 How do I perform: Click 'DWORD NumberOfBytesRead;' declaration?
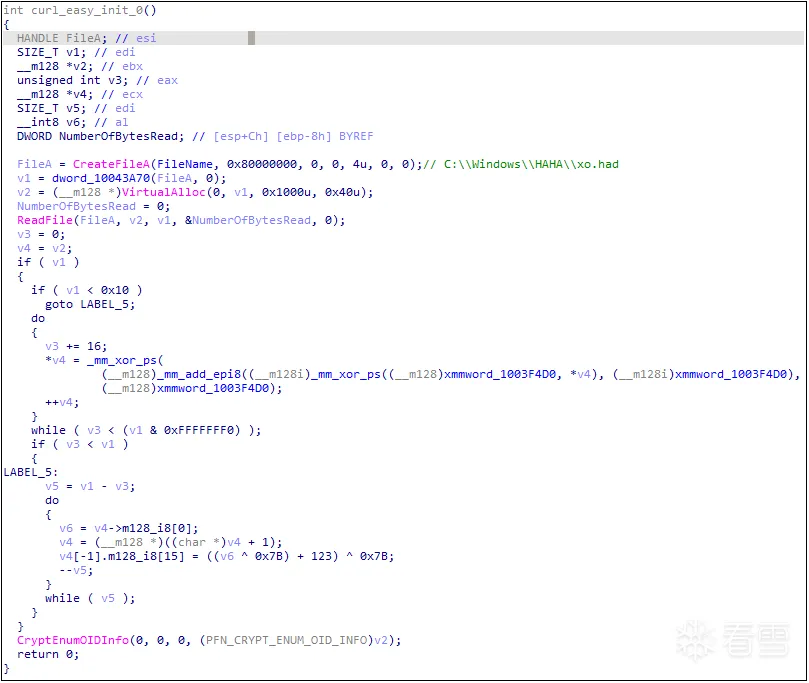(100, 136)
